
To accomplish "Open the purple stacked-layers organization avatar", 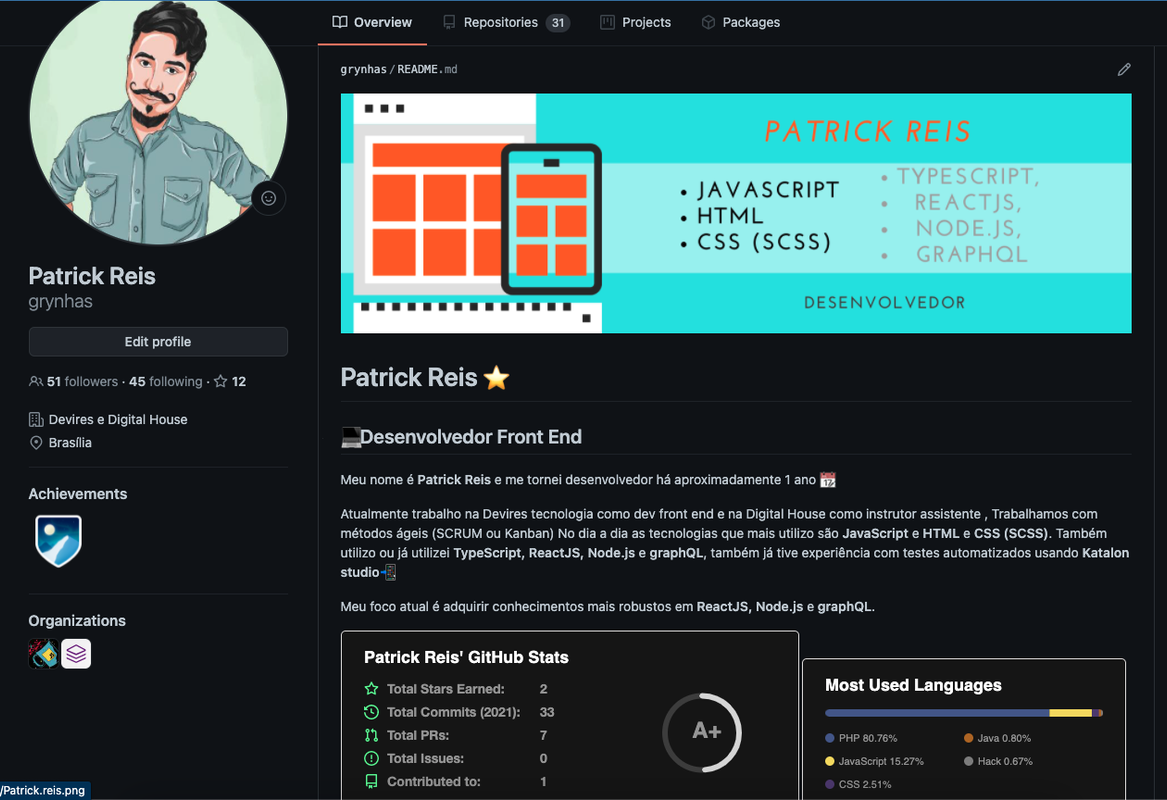I will (76, 654).
